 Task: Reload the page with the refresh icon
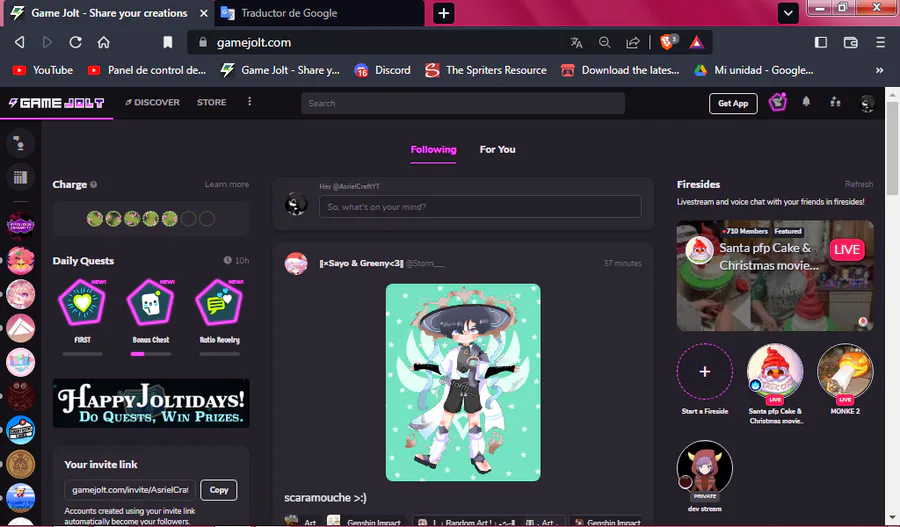75,42
